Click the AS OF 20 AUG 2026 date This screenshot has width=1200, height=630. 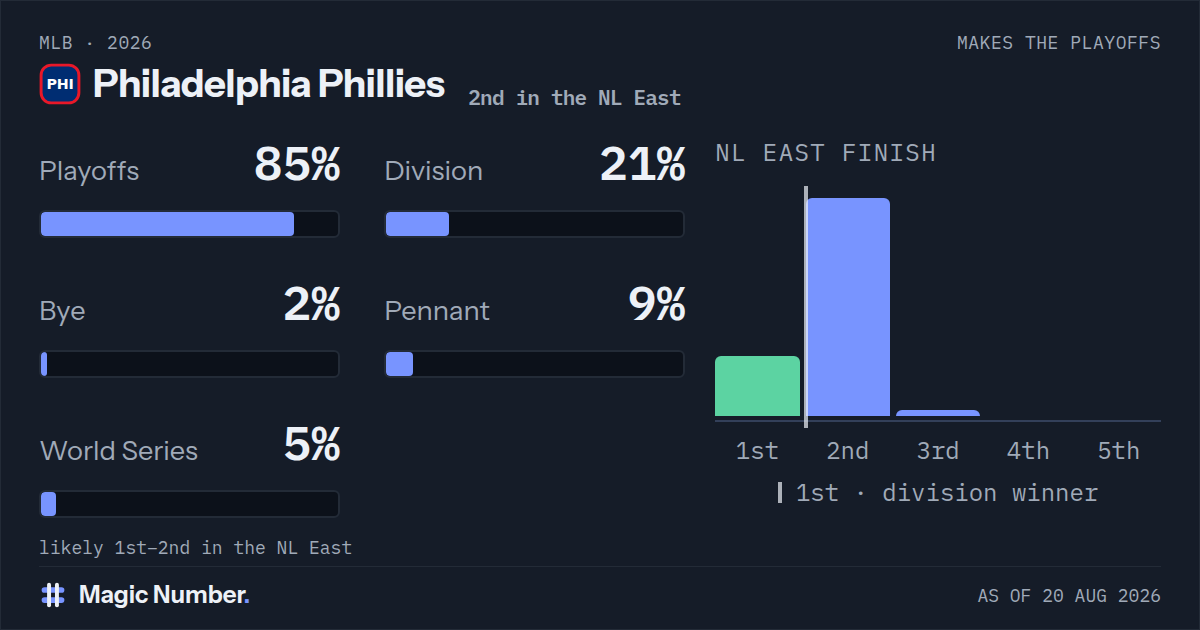click(1069, 596)
